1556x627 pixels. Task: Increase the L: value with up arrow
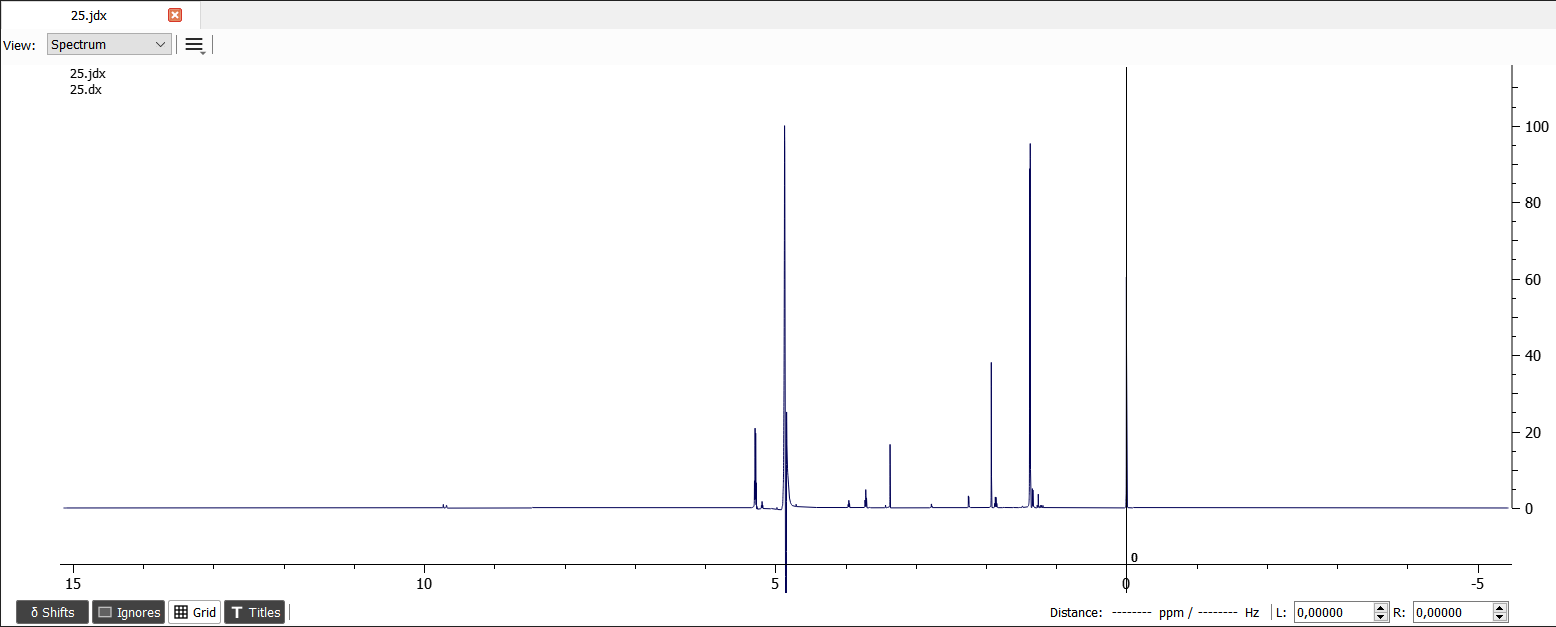pos(1382,608)
